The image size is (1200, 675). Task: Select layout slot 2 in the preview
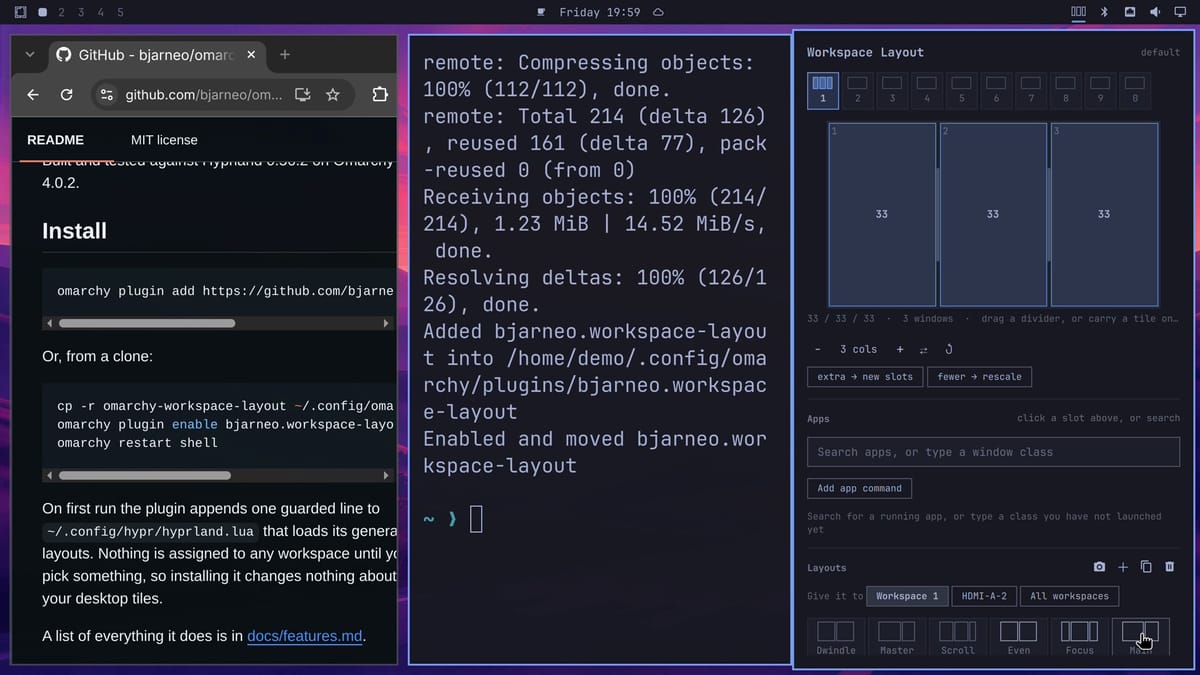(x=993, y=214)
